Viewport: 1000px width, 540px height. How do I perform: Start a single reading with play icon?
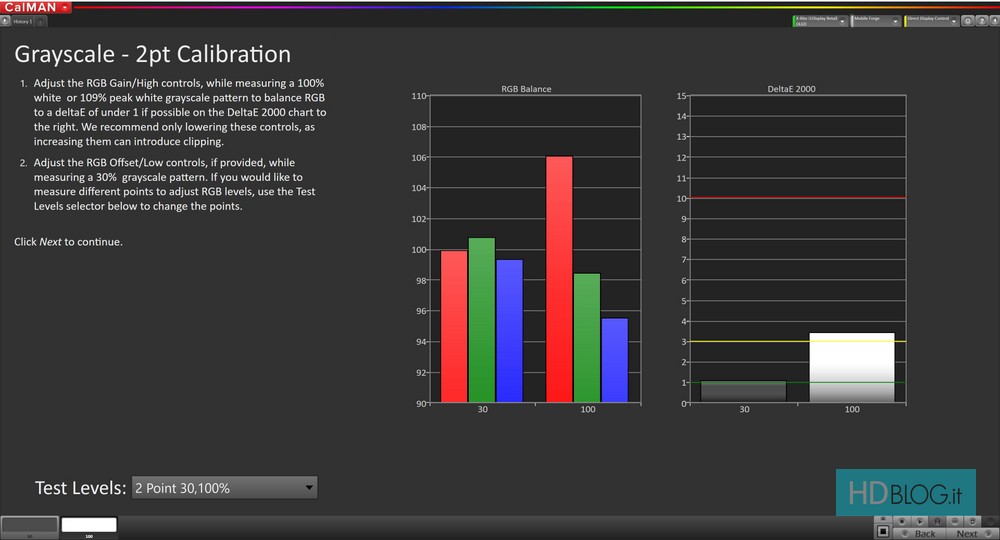pos(919,521)
